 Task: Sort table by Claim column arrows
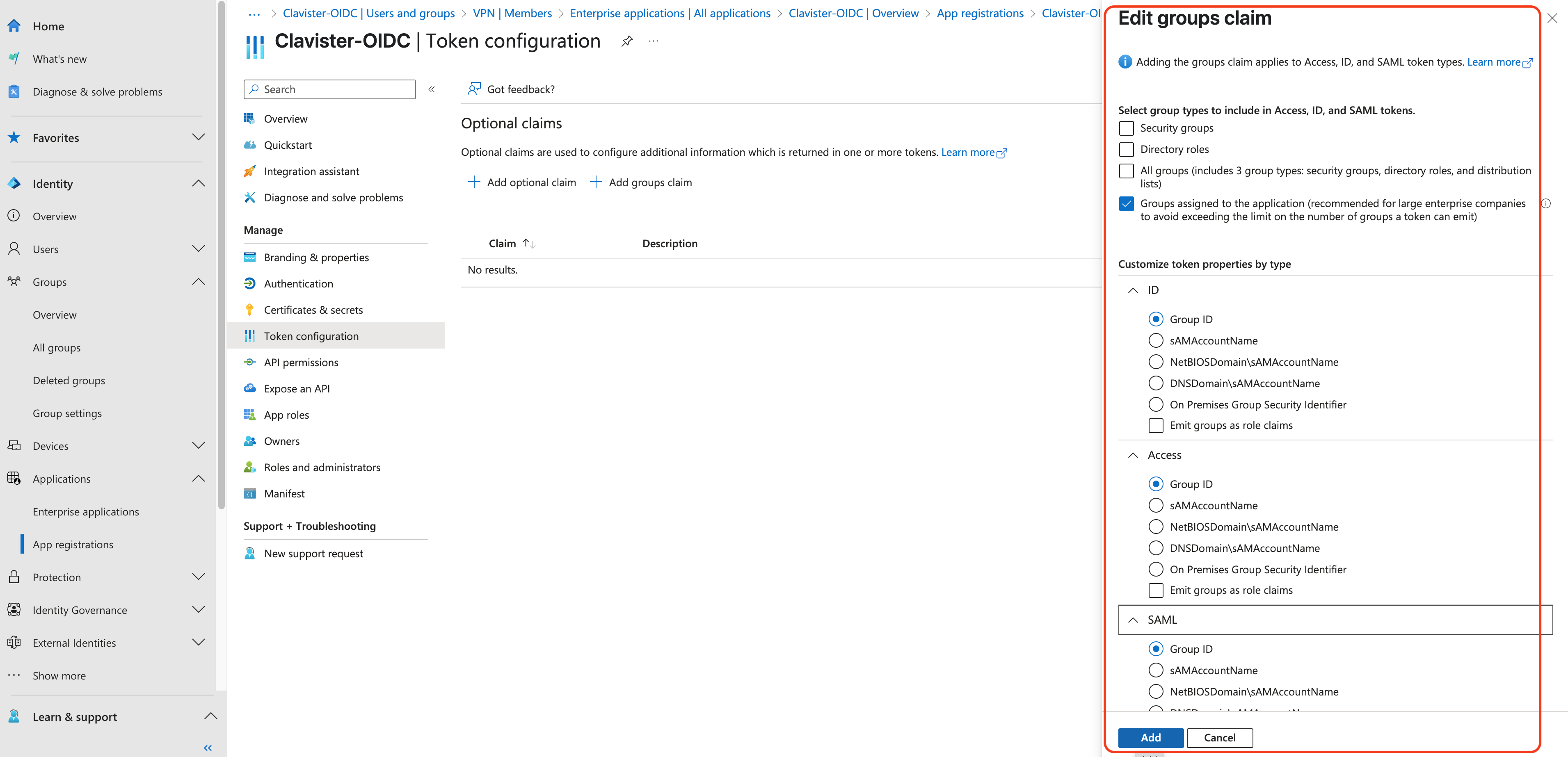(x=529, y=244)
